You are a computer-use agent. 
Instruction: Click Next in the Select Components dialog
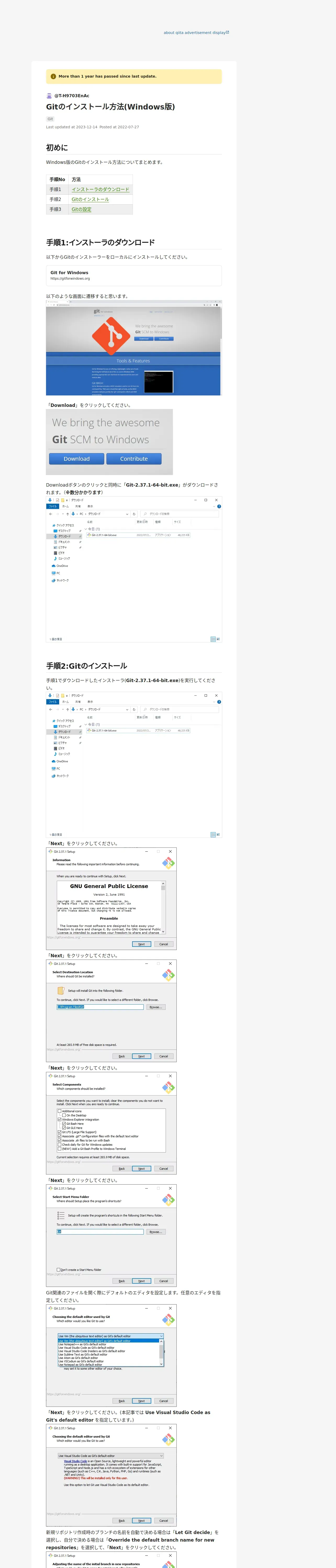(x=142, y=1169)
